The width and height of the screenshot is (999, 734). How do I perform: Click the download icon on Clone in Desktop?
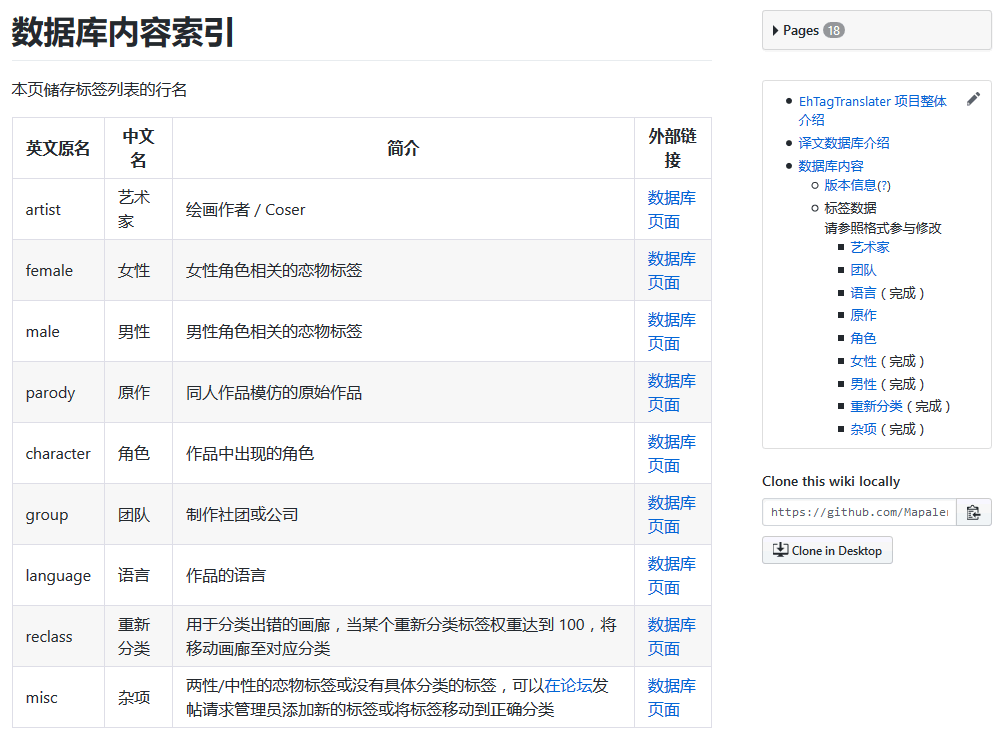[780, 550]
